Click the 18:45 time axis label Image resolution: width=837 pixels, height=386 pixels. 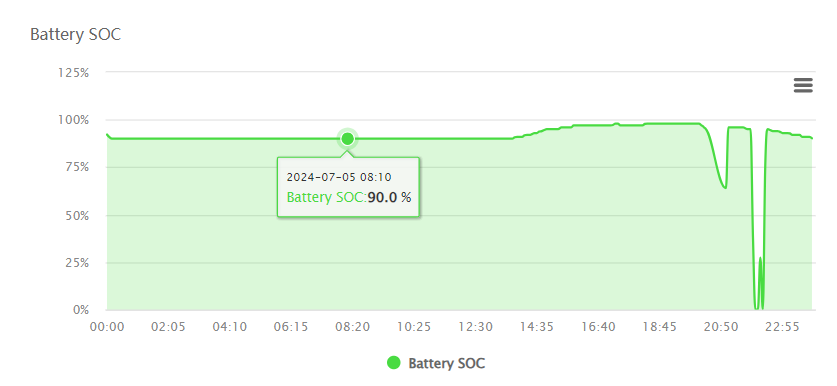660,327
